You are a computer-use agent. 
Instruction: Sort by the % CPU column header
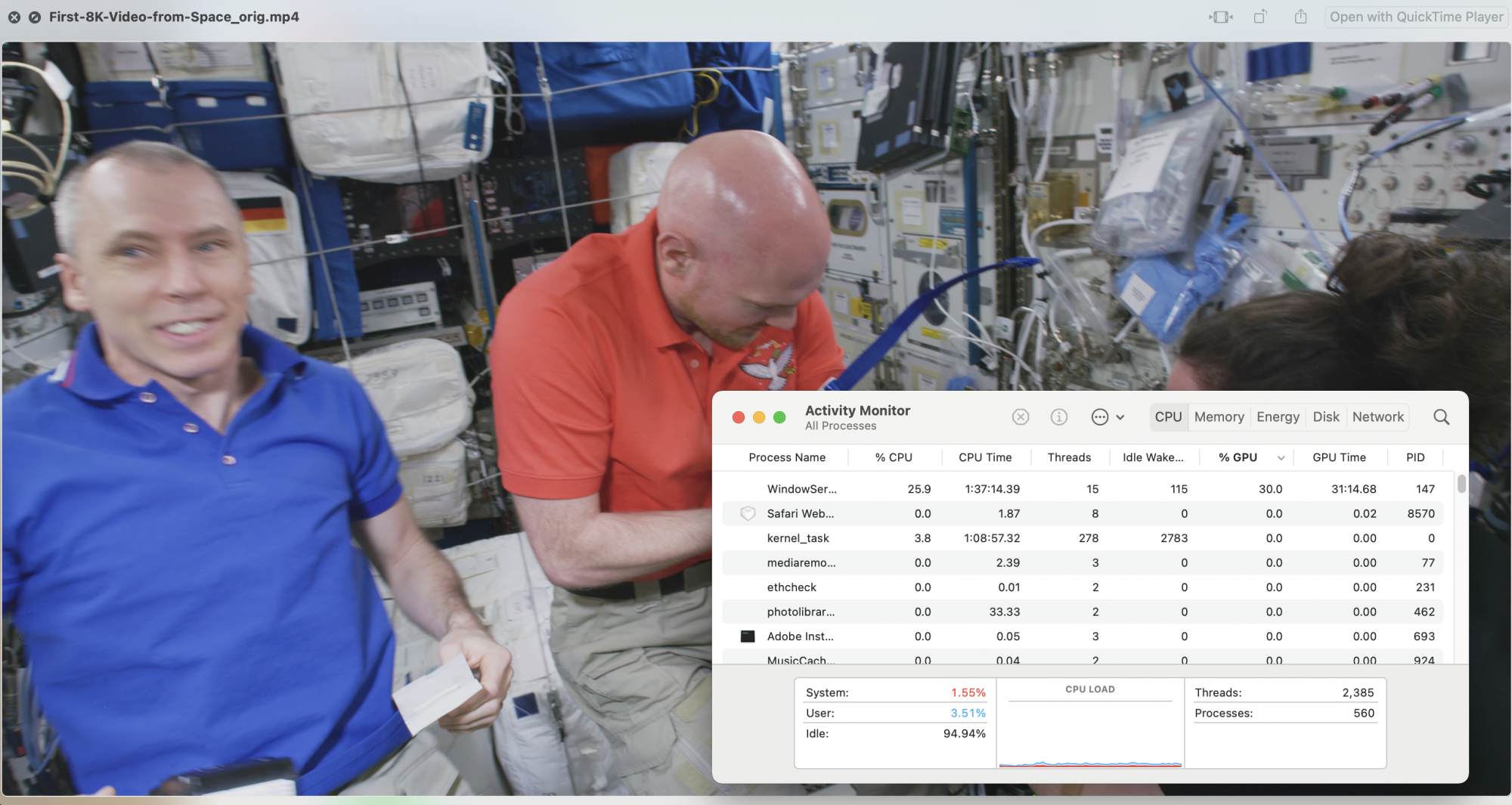[894, 457]
